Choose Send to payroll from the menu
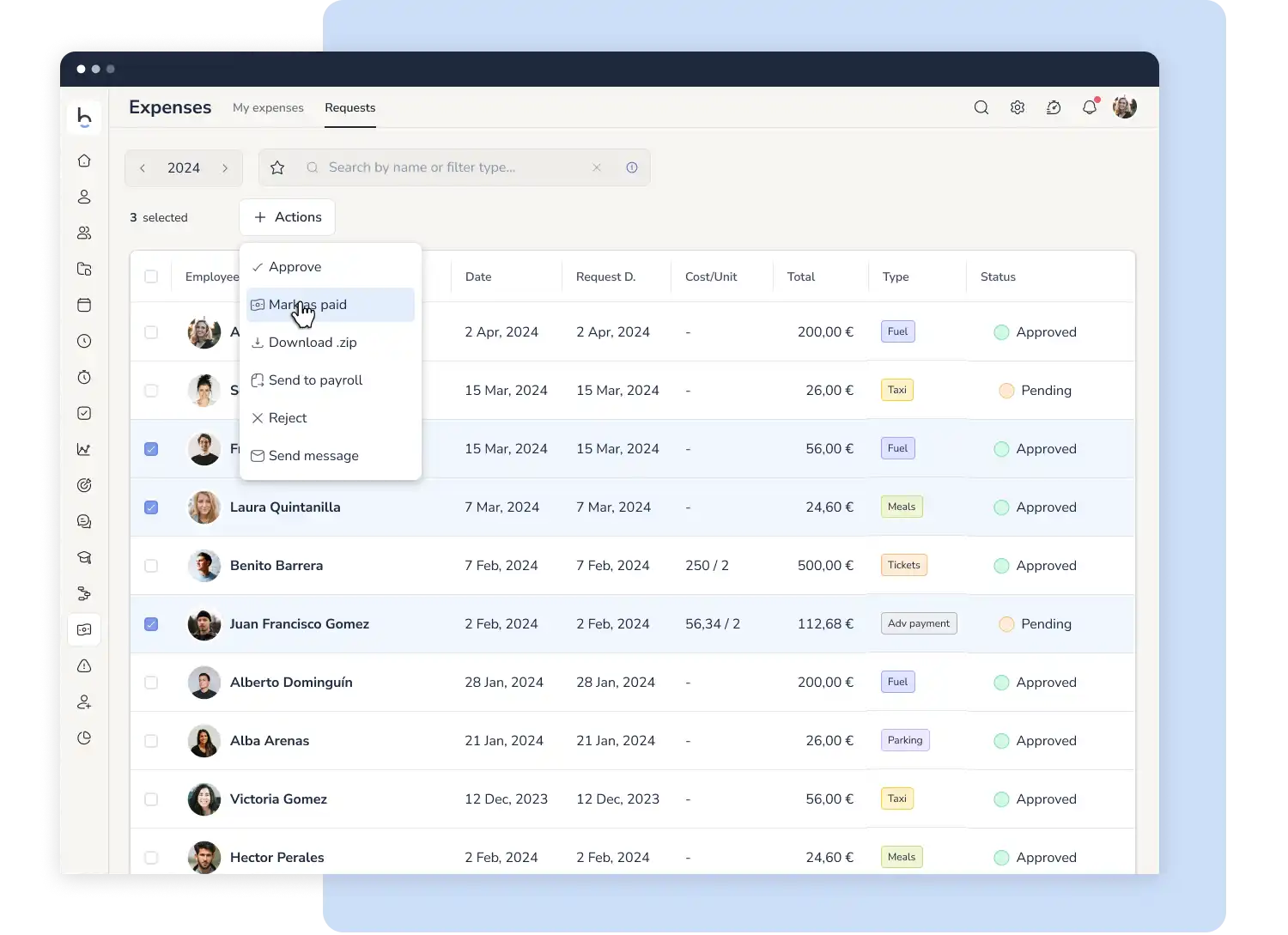This screenshot has height=935, width=1288. point(331,380)
